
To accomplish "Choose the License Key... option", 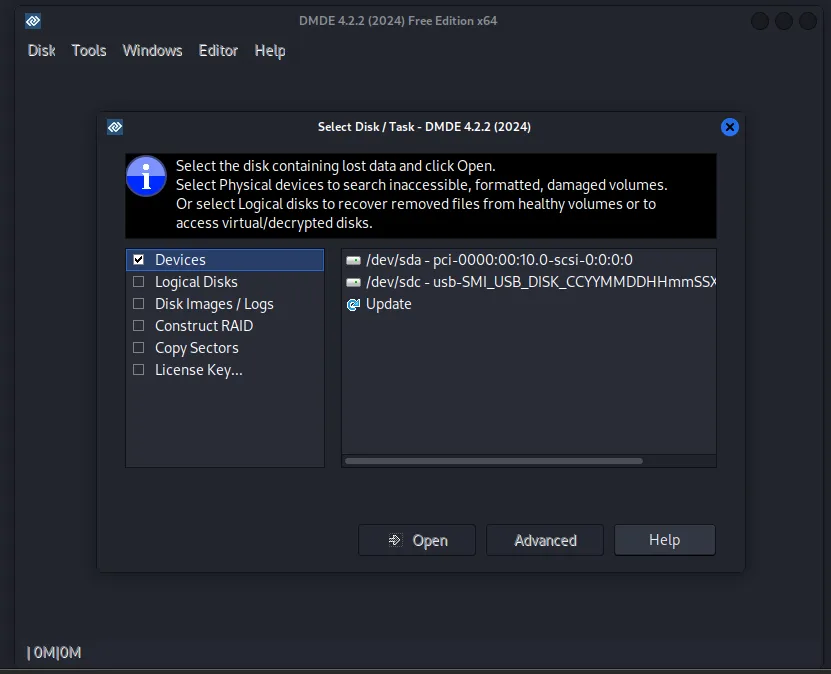I will pyautogui.click(x=139, y=370).
